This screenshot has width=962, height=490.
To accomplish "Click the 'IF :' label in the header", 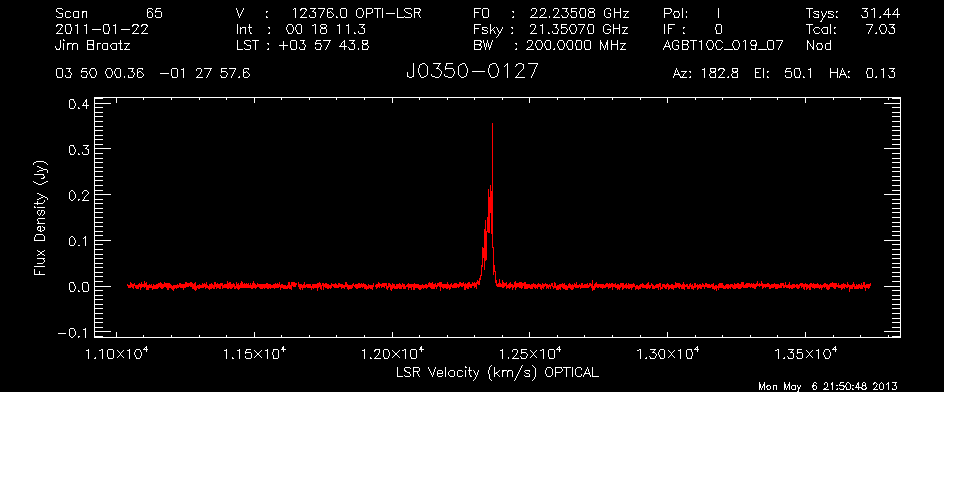I will click(674, 29).
